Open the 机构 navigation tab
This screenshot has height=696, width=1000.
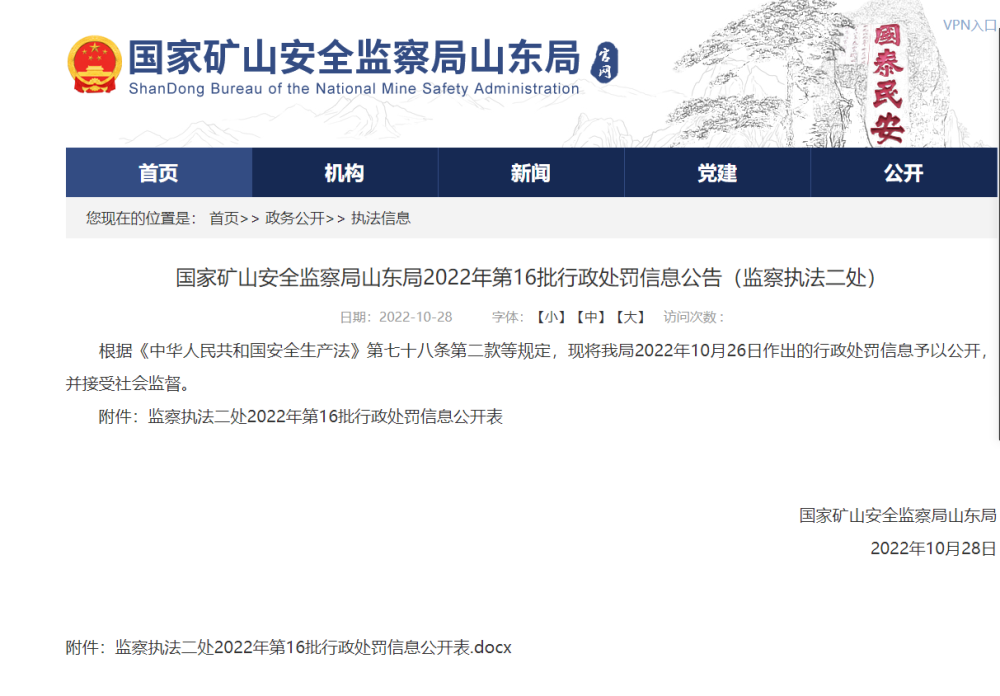(344, 173)
